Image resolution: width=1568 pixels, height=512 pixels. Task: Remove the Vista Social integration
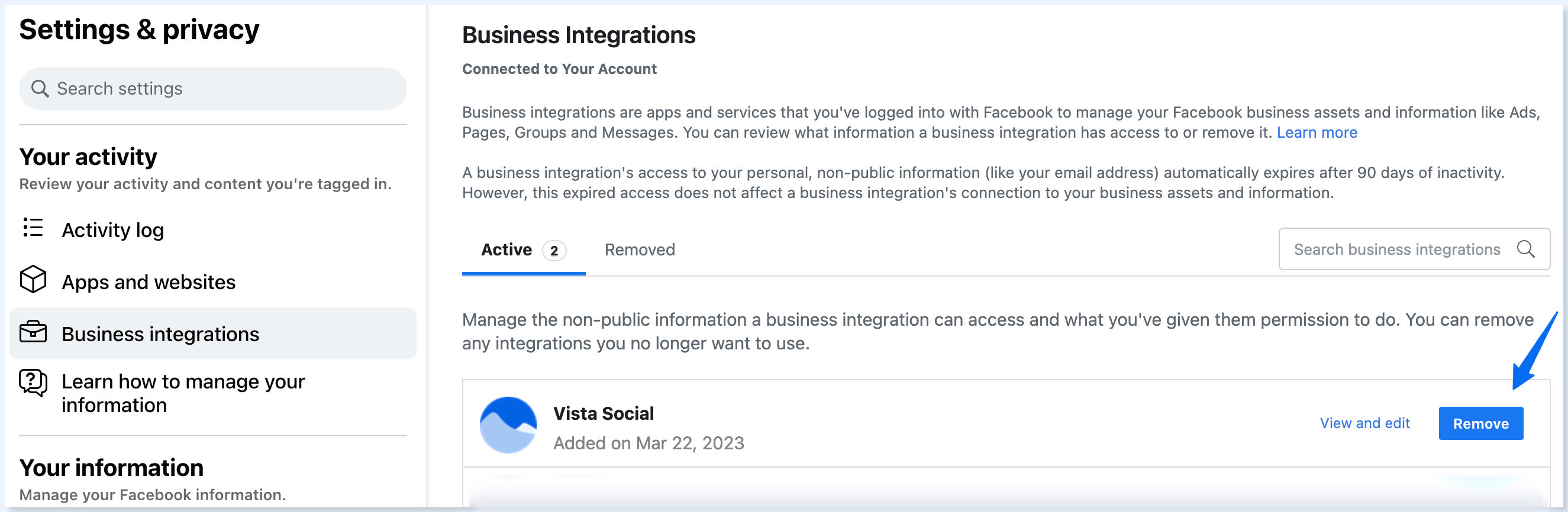point(1480,423)
